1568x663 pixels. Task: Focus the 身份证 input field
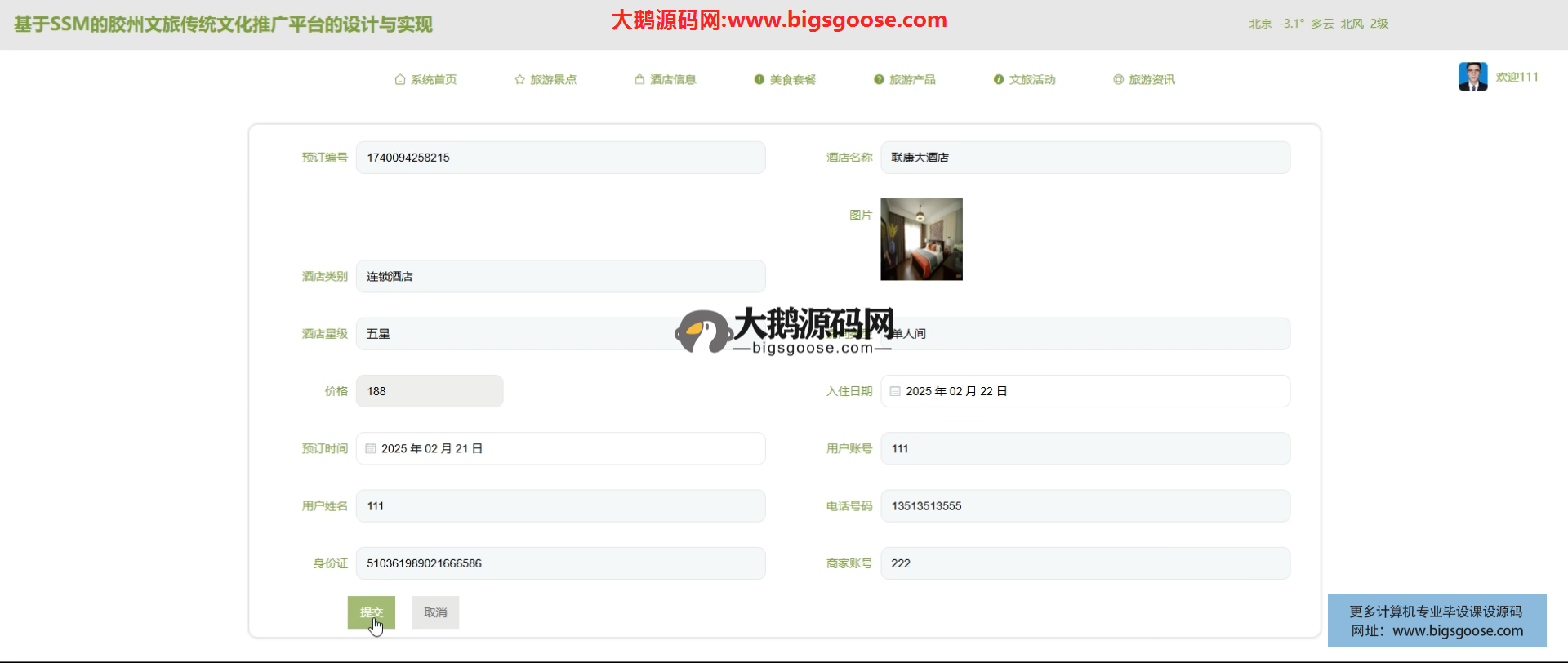[560, 563]
